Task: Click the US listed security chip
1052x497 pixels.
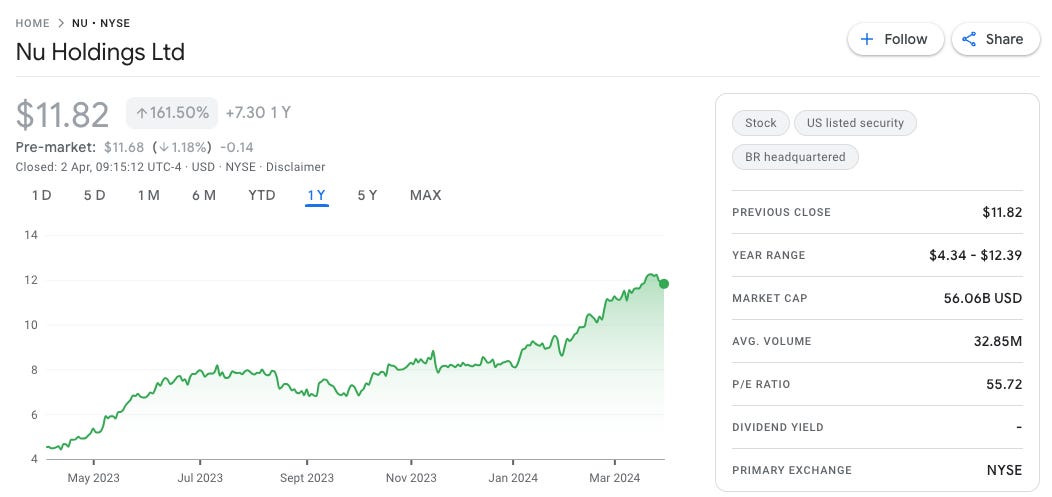Action: pos(855,123)
